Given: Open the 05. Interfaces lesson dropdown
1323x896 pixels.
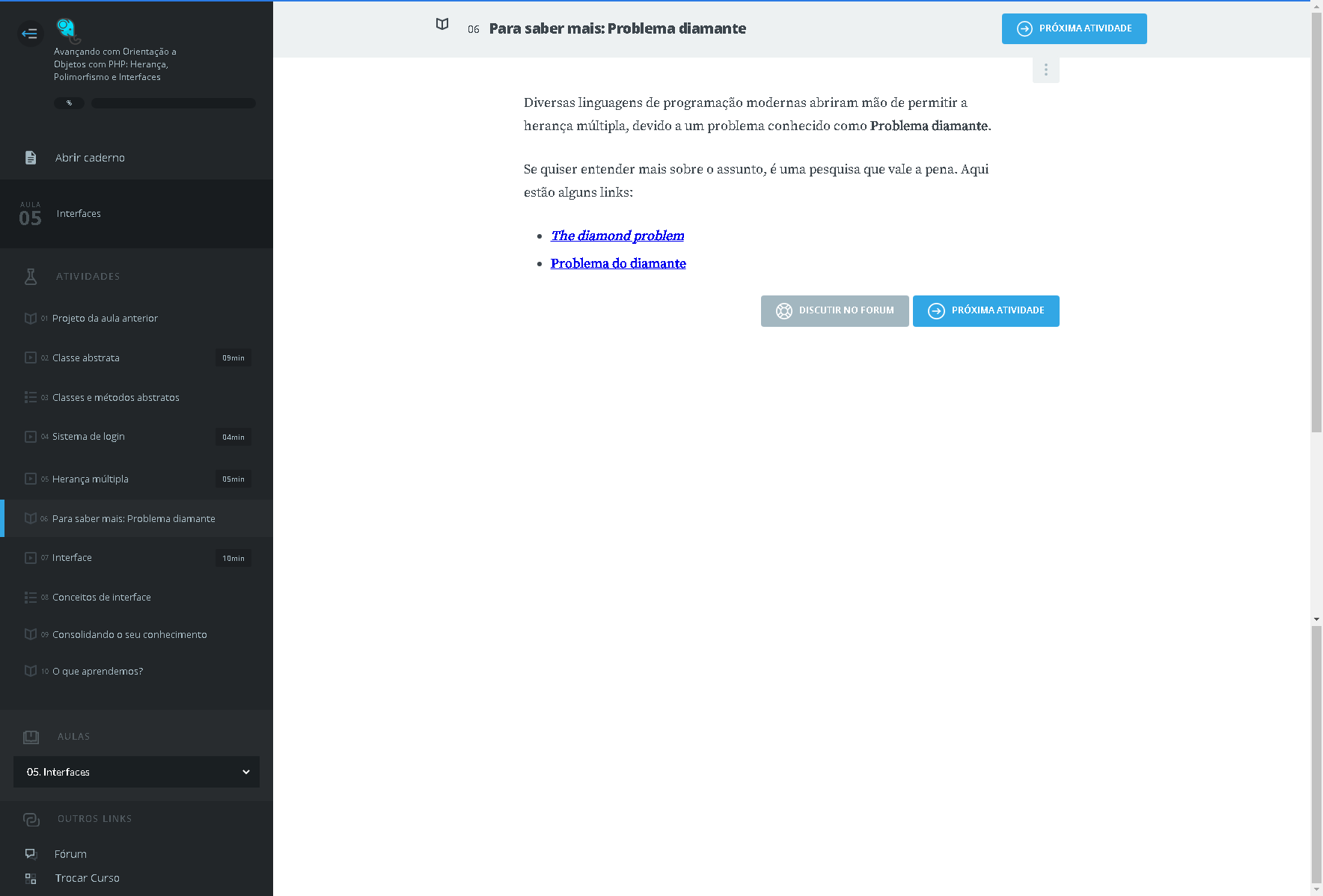Looking at the screenshot, I should coord(136,772).
